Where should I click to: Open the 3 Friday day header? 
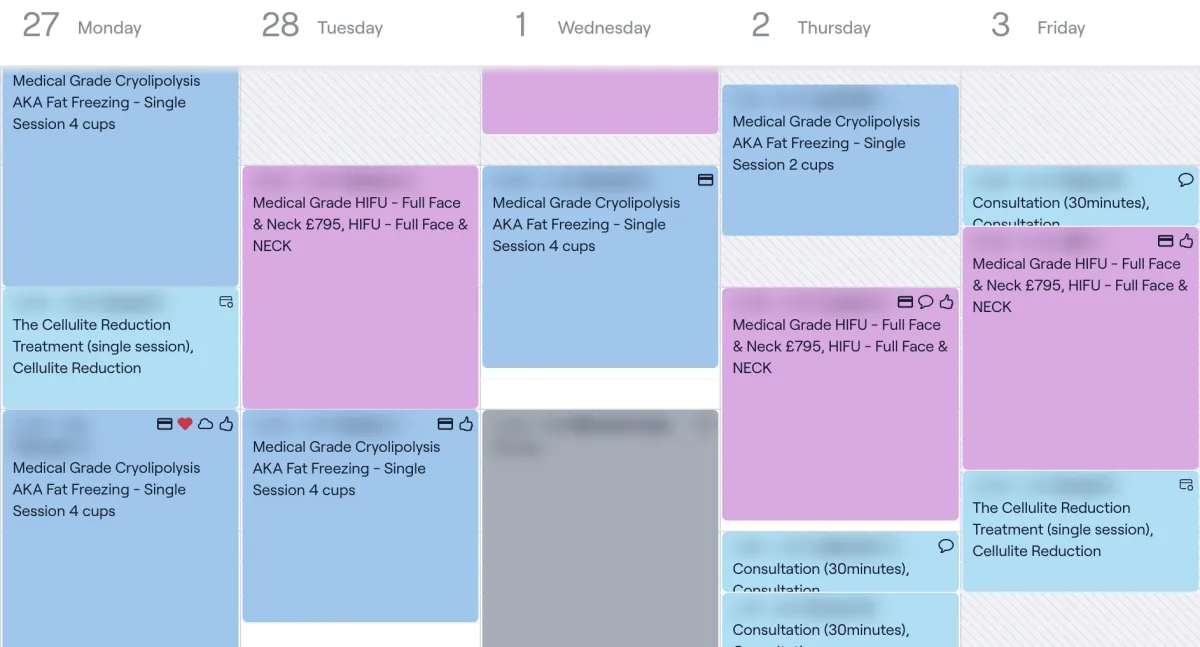tap(1038, 26)
